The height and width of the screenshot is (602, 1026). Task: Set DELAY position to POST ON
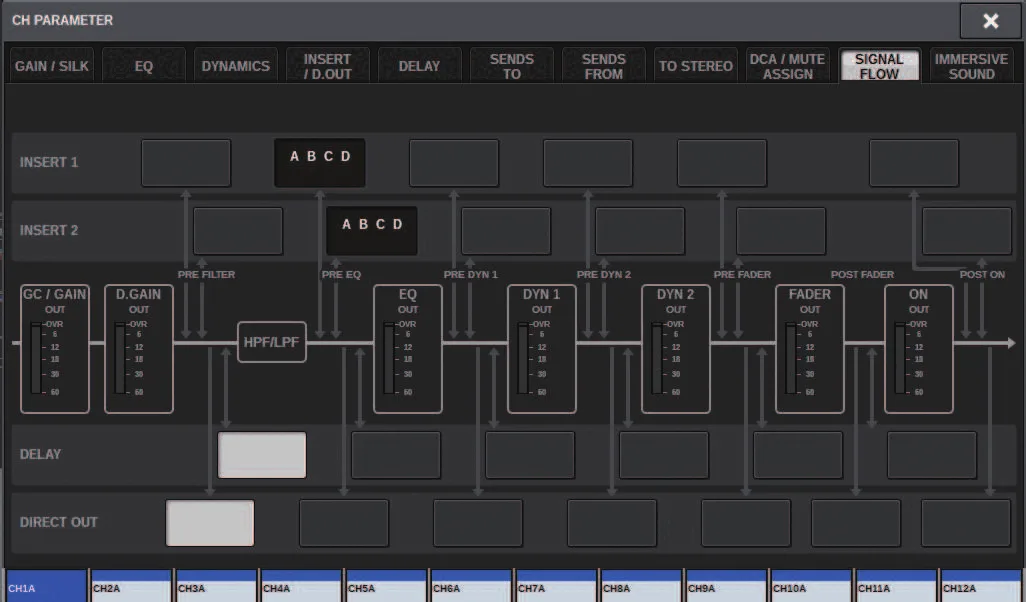(x=932, y=455)
